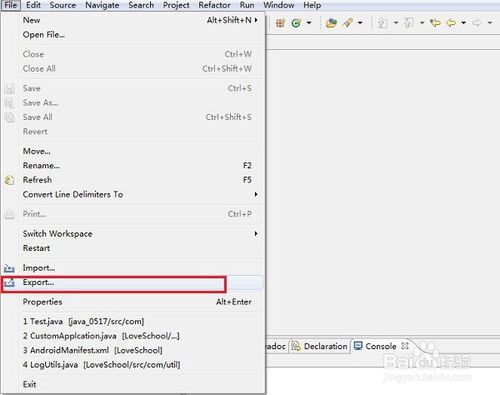The width and height of the screenshot is (500, 395).
Task: Open the File menu
Action: coord(11,5)
